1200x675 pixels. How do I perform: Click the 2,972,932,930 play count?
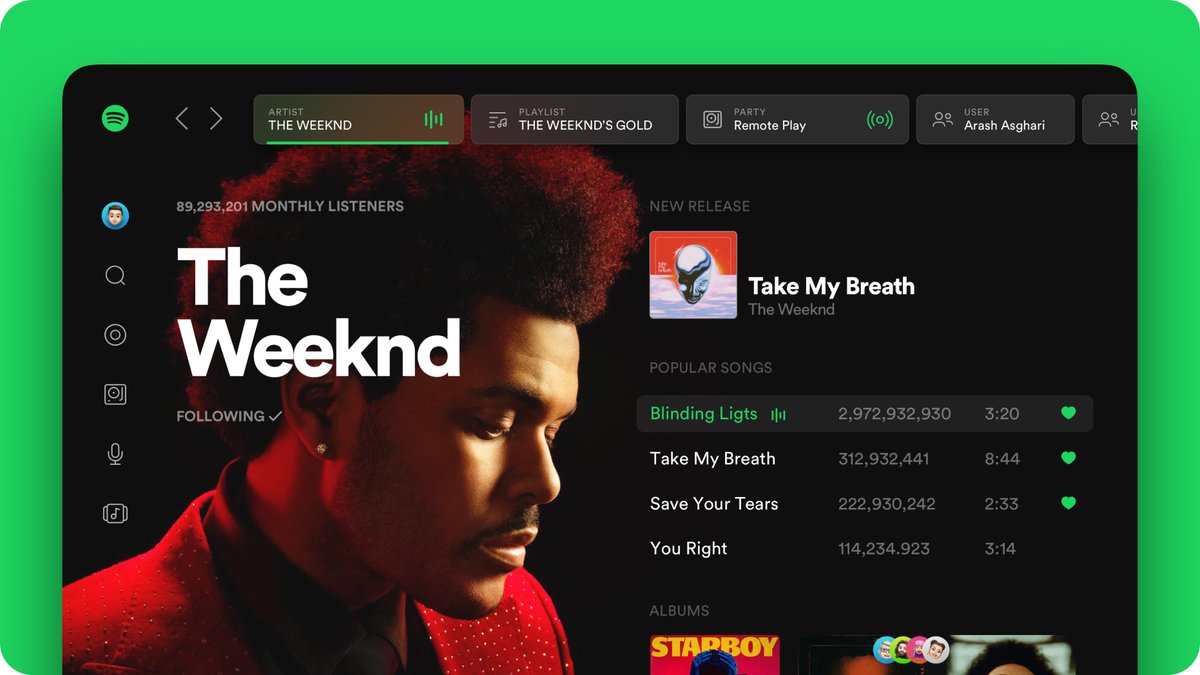(894, 414)
